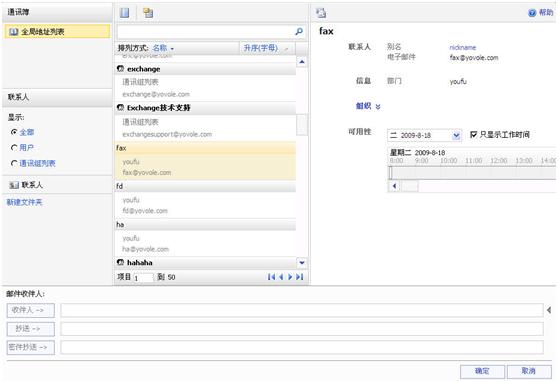Click the 密件抄送 button
Image resolution: width=558 pixels, height=381 pixels.
tap(31, 347)
